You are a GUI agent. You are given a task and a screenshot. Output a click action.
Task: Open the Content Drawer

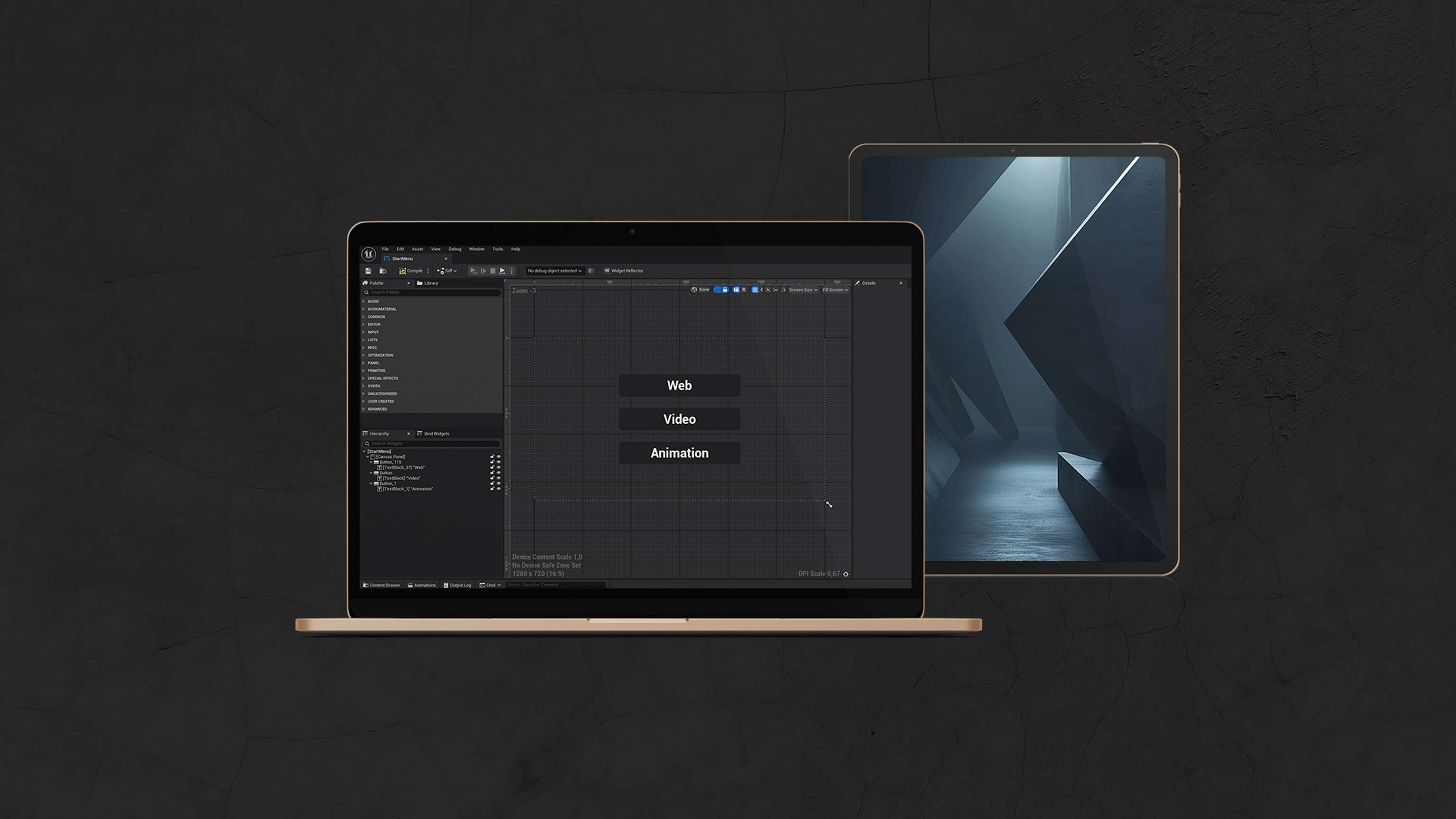pos(382,585)
